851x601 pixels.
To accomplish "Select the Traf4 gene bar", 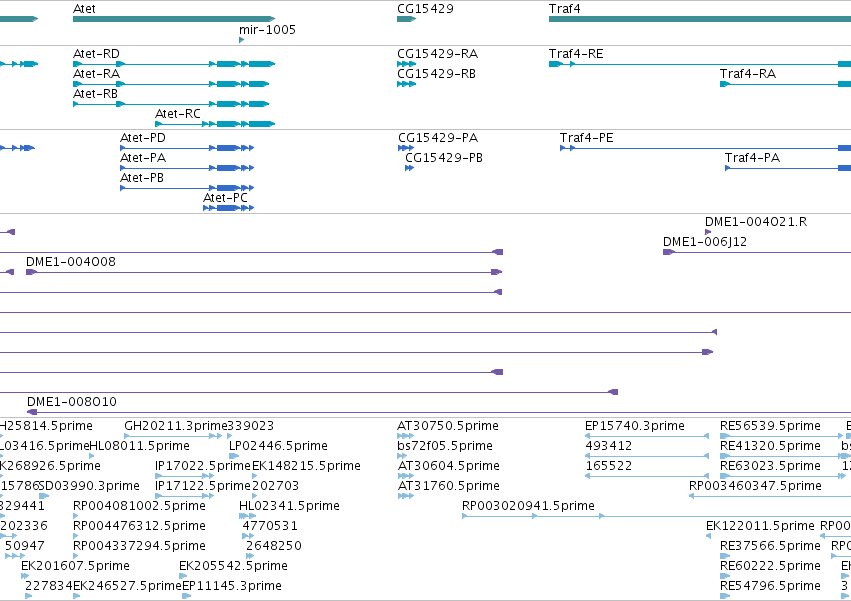I will [x=700, y=19].
